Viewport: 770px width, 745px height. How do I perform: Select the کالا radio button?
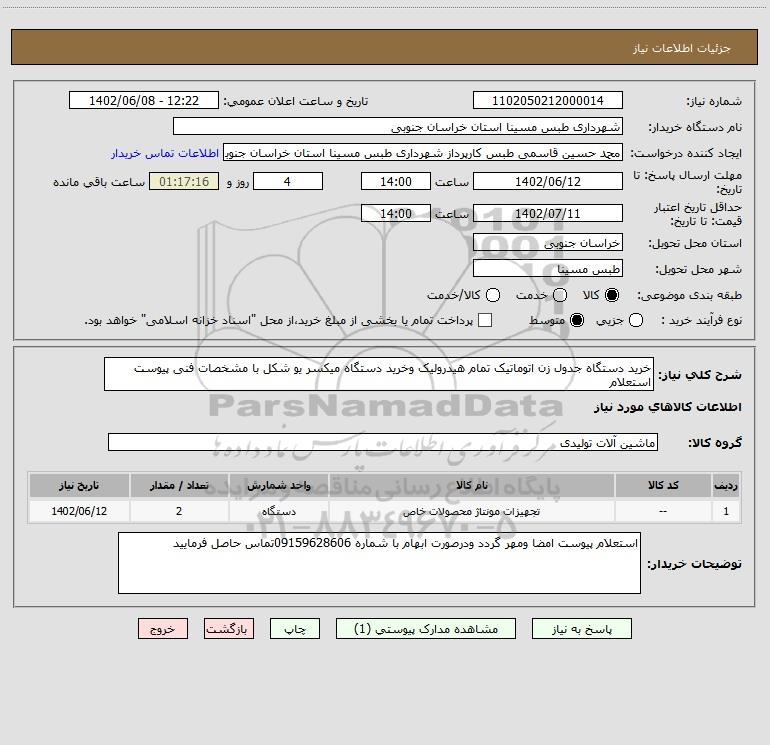point(612,295)
